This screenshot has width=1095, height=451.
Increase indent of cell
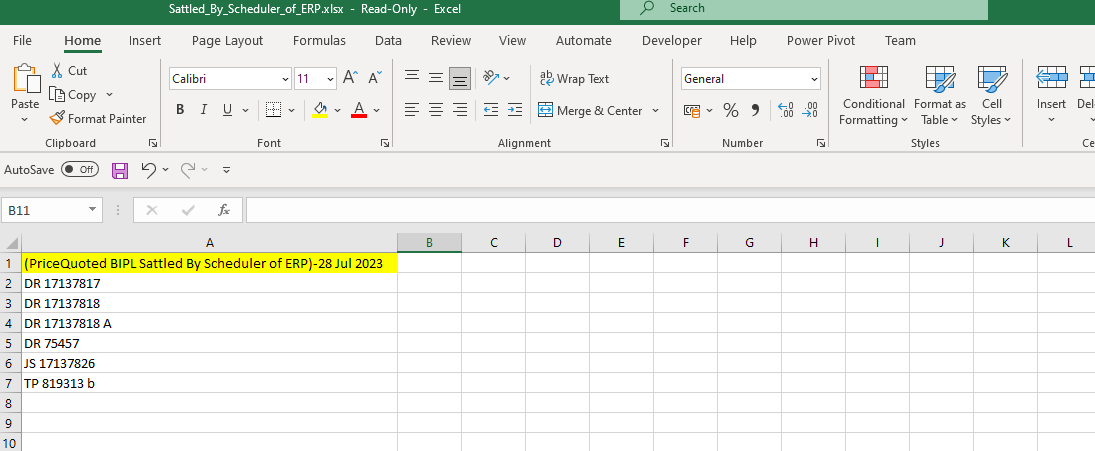(515, 110)
